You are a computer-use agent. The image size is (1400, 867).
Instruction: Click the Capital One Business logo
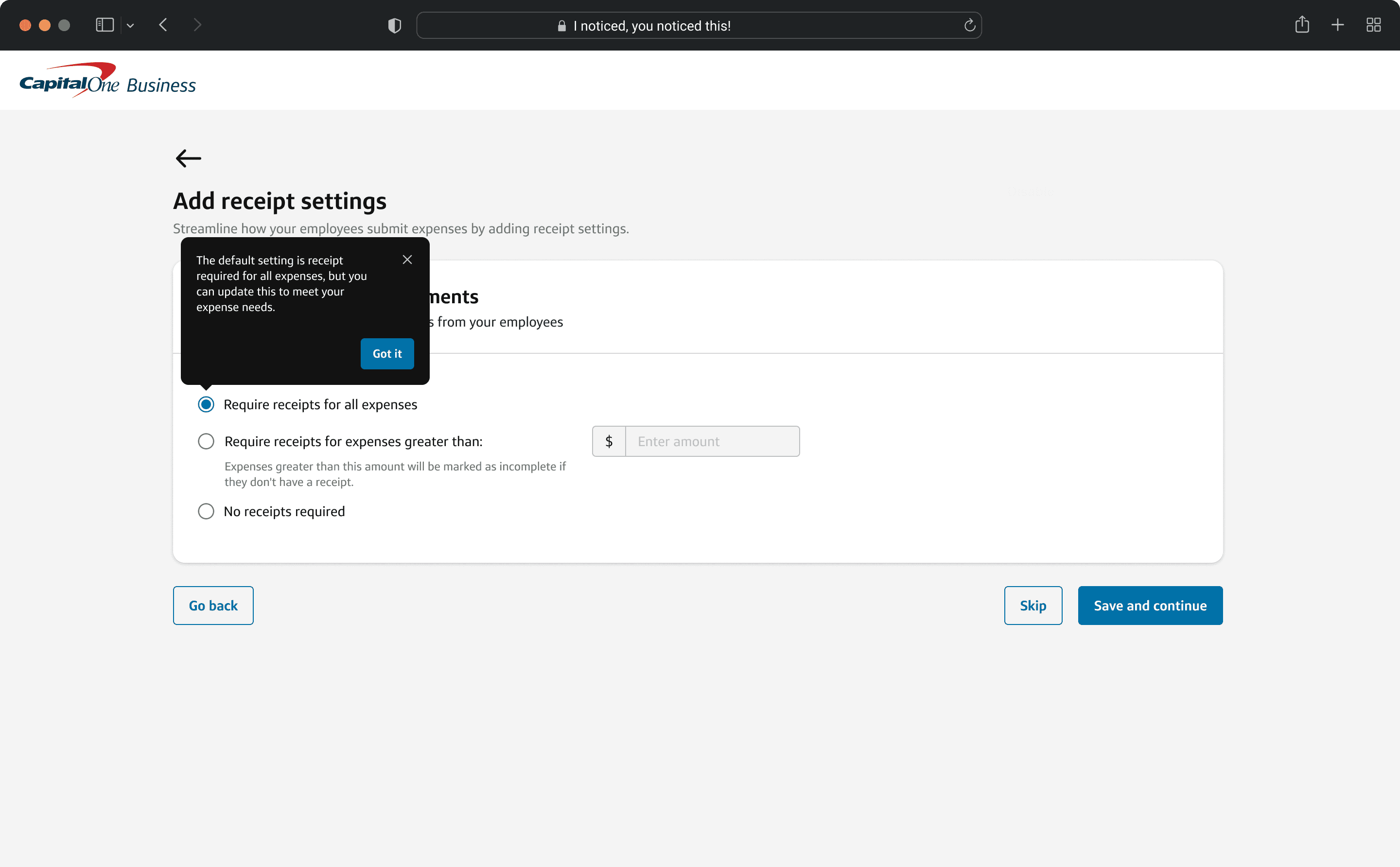tap(108, 80)
